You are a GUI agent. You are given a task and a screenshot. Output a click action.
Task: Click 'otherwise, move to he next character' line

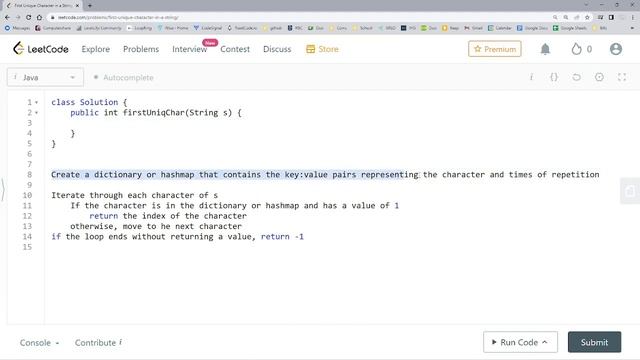[156, 226]
